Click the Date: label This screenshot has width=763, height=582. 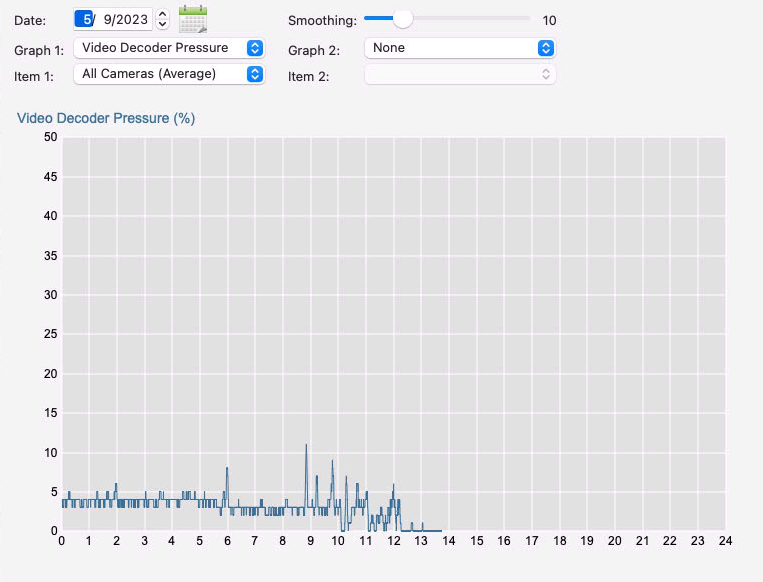[x=30, y=20]
